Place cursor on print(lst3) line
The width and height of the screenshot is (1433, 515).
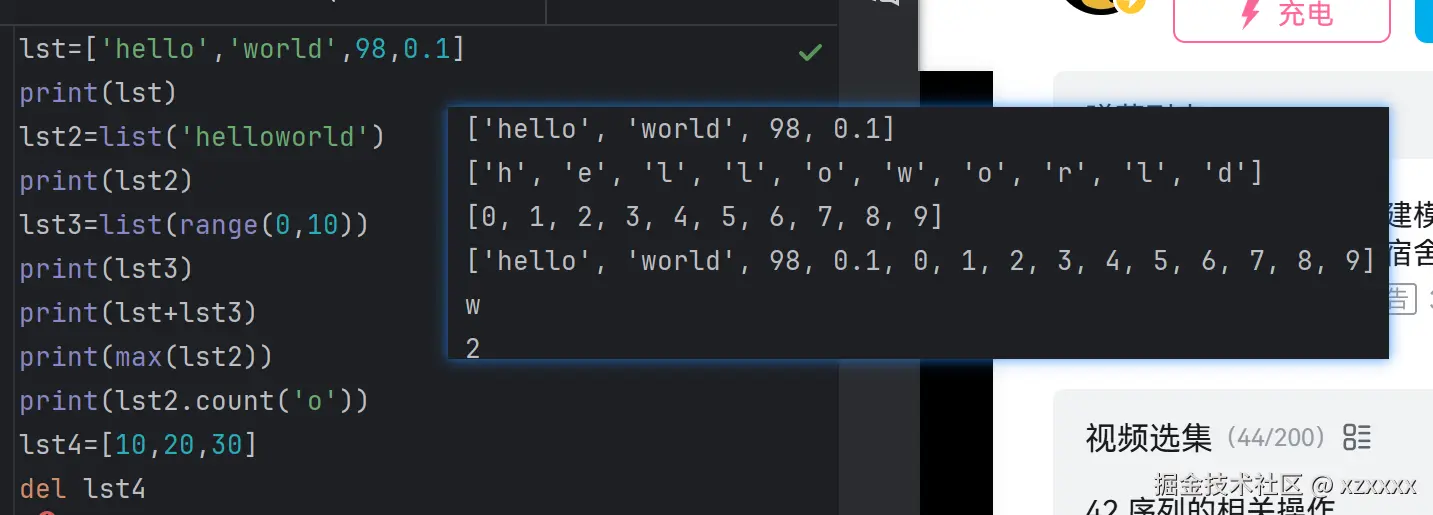click(106, 268)
